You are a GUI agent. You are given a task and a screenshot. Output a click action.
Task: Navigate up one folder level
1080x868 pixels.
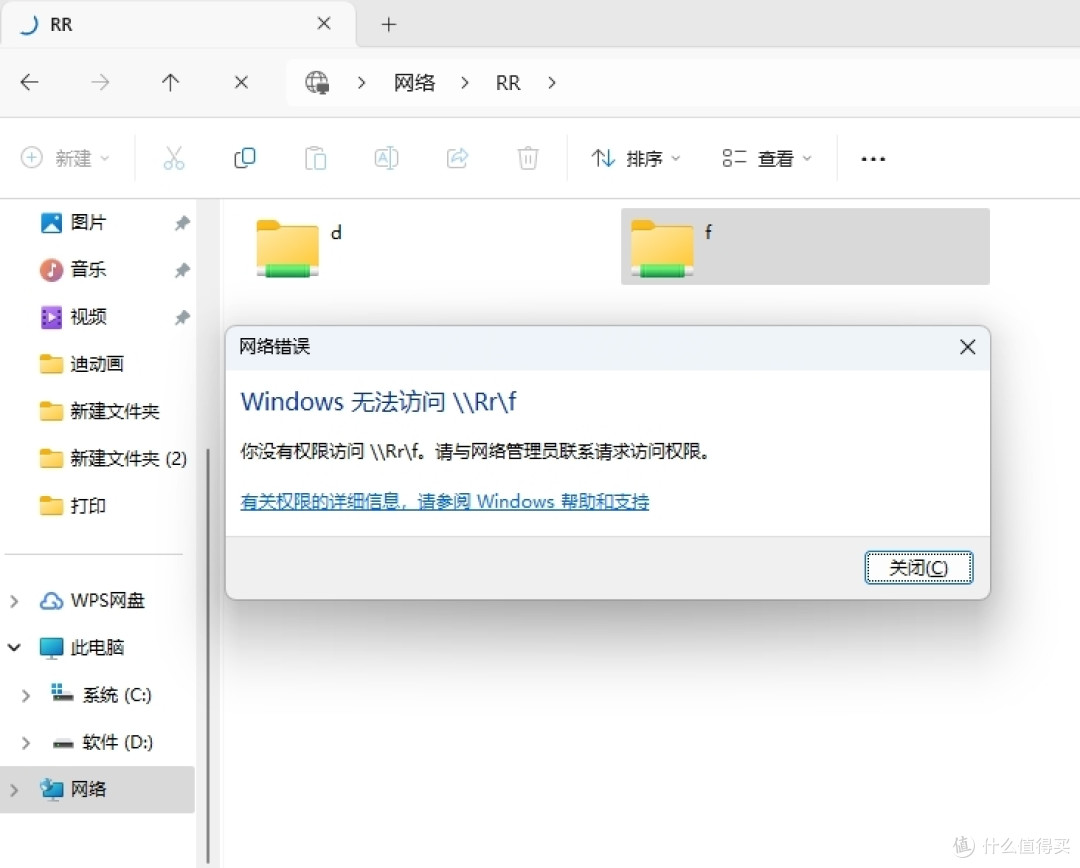[x=170, y=83]
